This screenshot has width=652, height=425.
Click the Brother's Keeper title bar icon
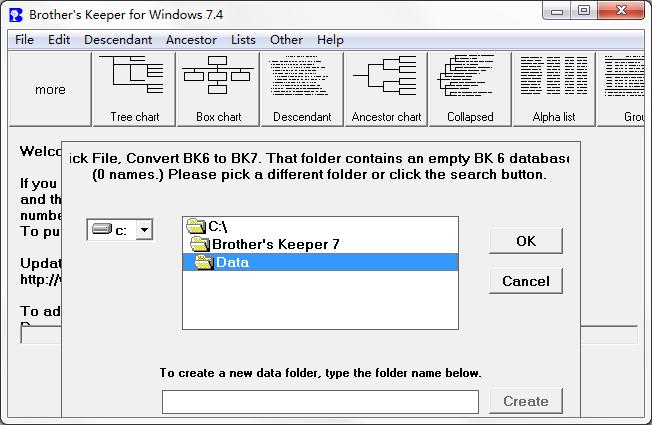click(15, 14)
